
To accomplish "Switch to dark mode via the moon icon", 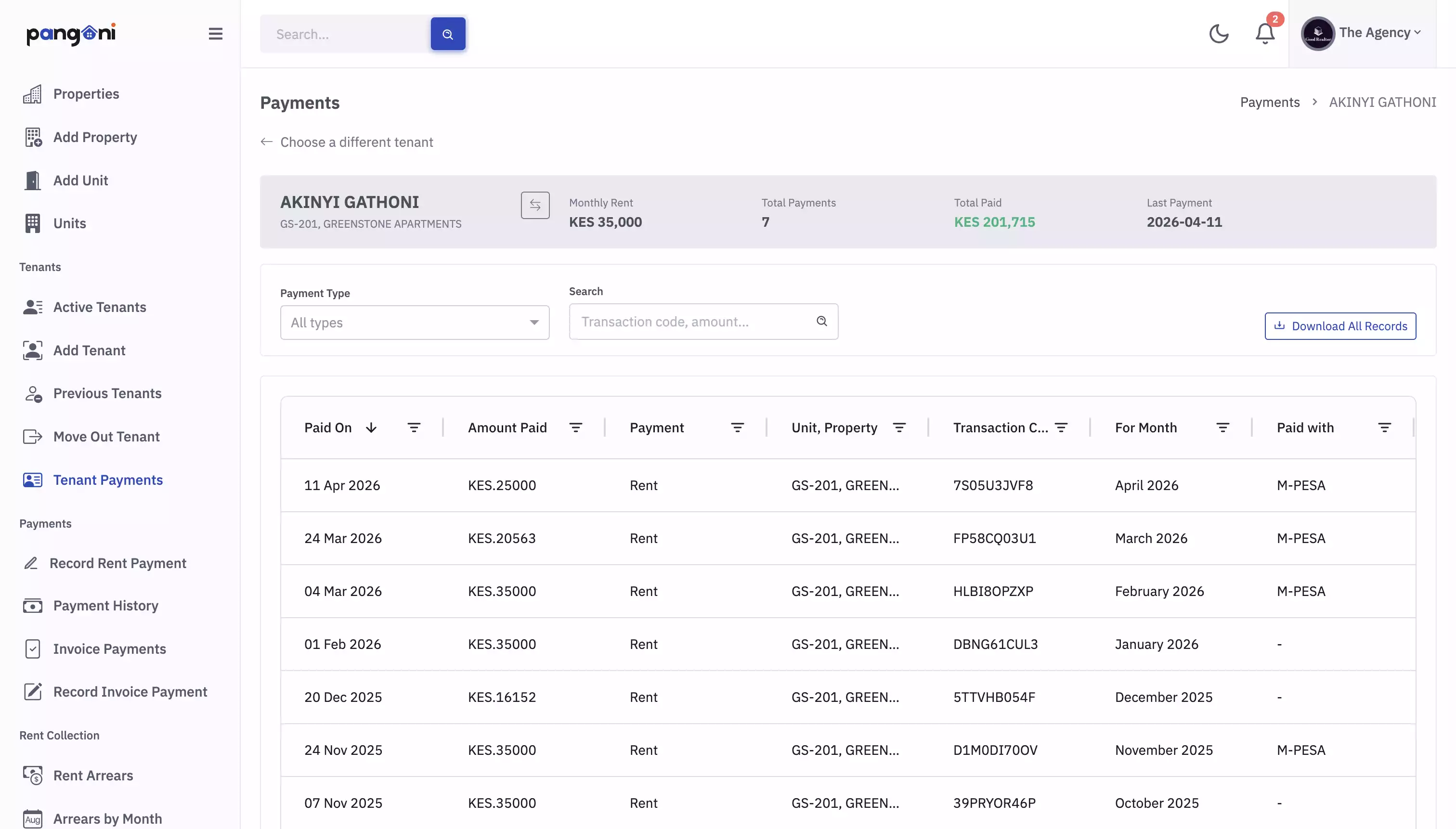I will [1219, 34].
